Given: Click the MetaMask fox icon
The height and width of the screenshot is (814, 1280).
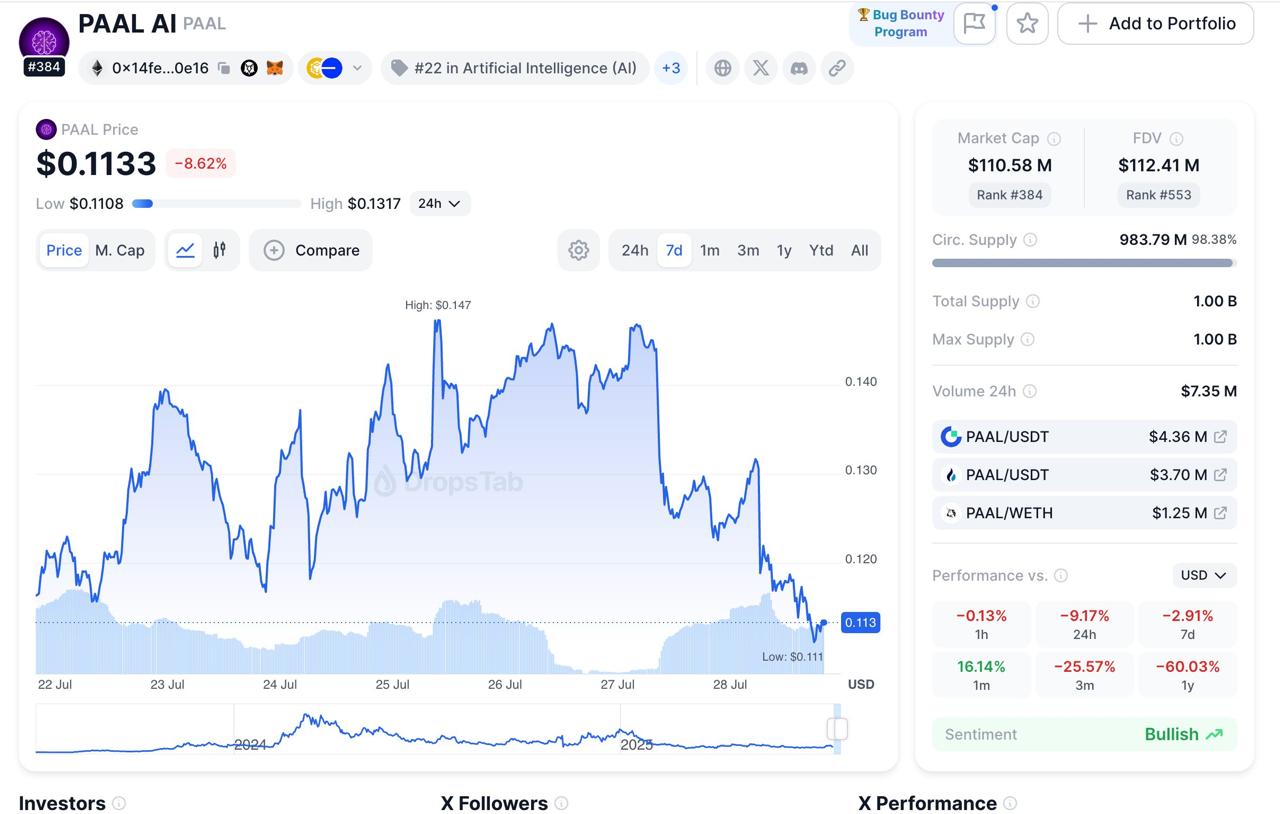Looking at the screenshot, I should point(274,68).
